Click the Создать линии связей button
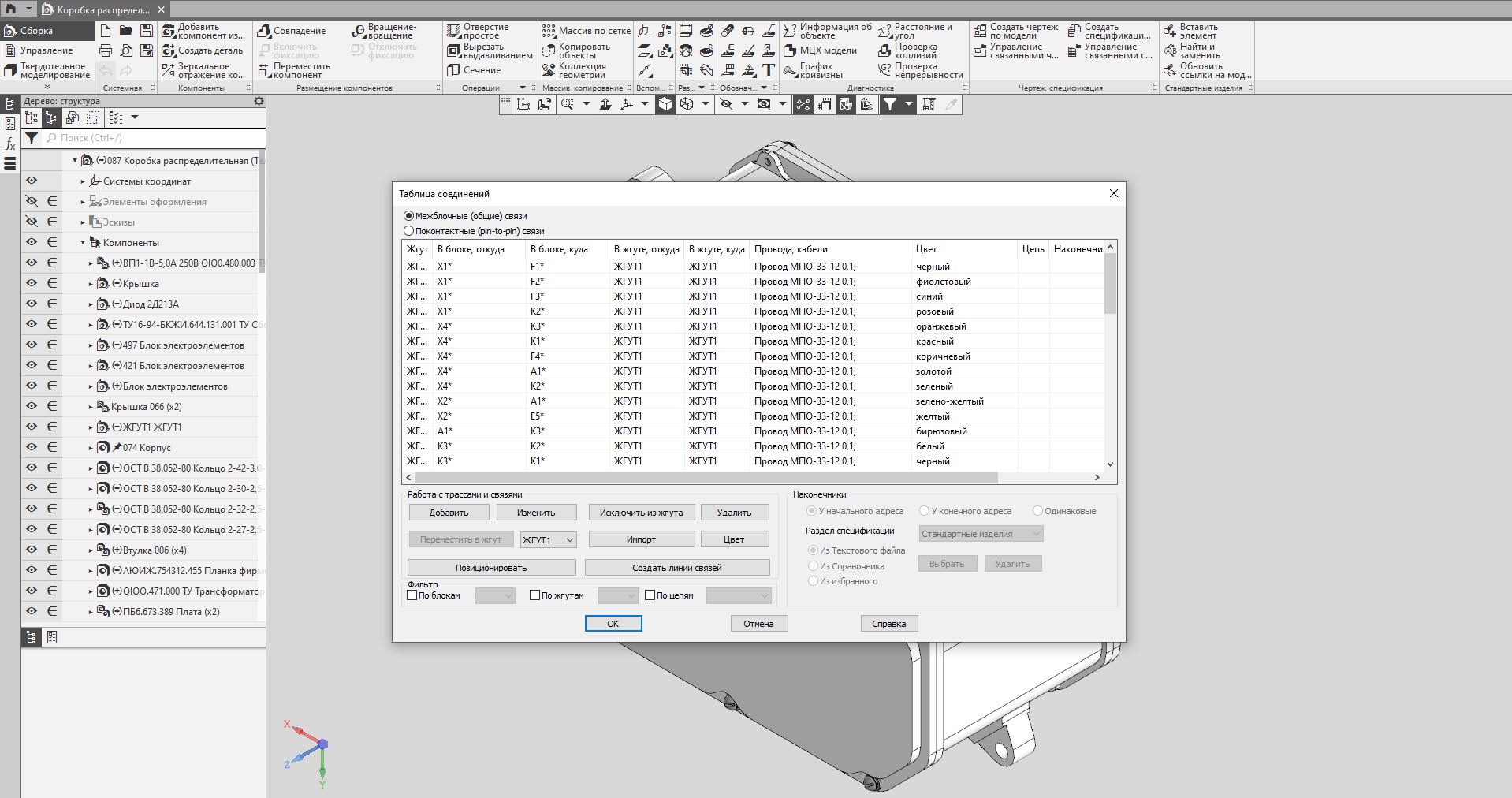The image size is (1512, 798). pyautogui.click(x=676, y=568)
